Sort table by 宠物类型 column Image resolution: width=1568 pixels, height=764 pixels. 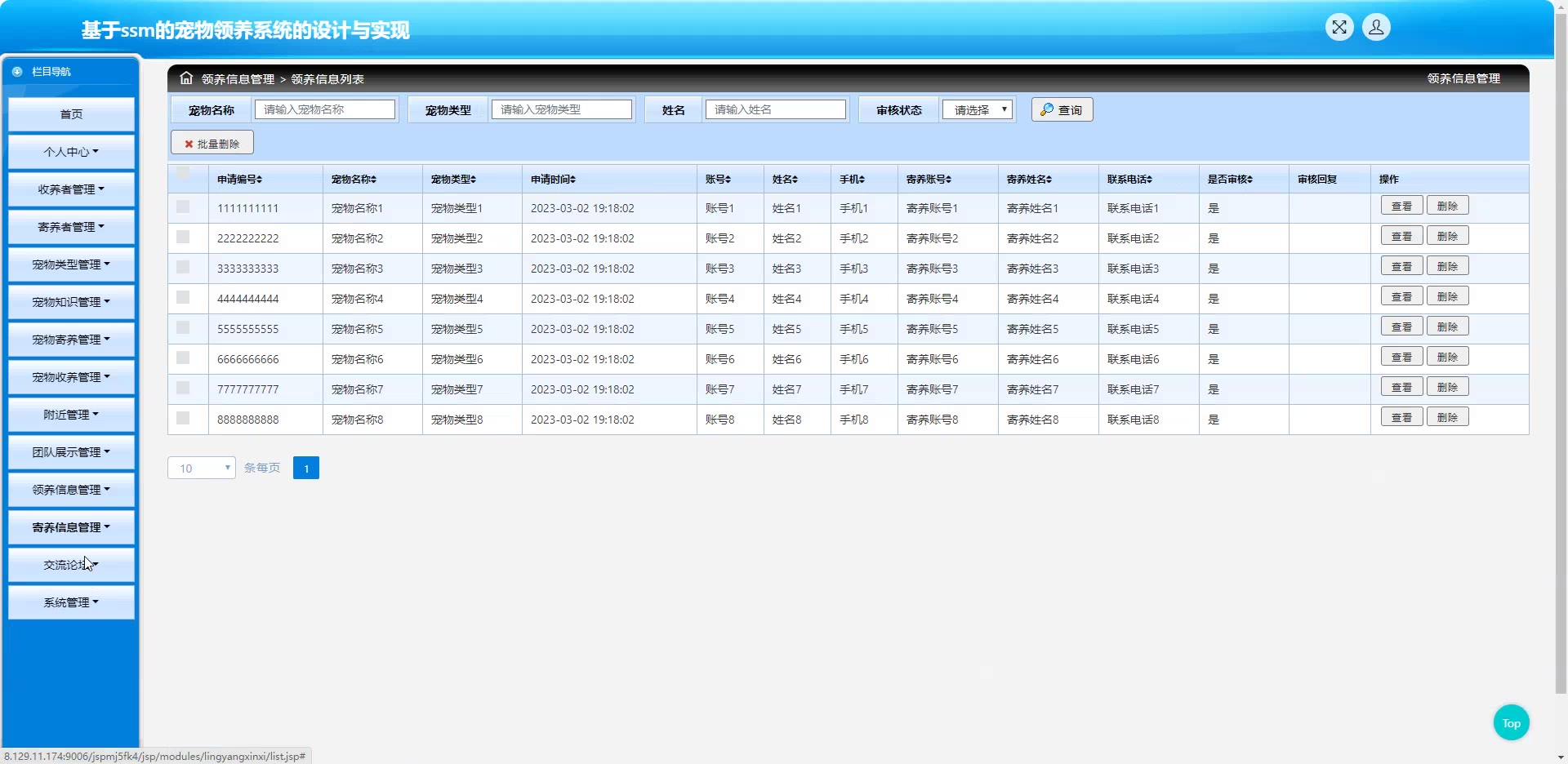point(453,180)
